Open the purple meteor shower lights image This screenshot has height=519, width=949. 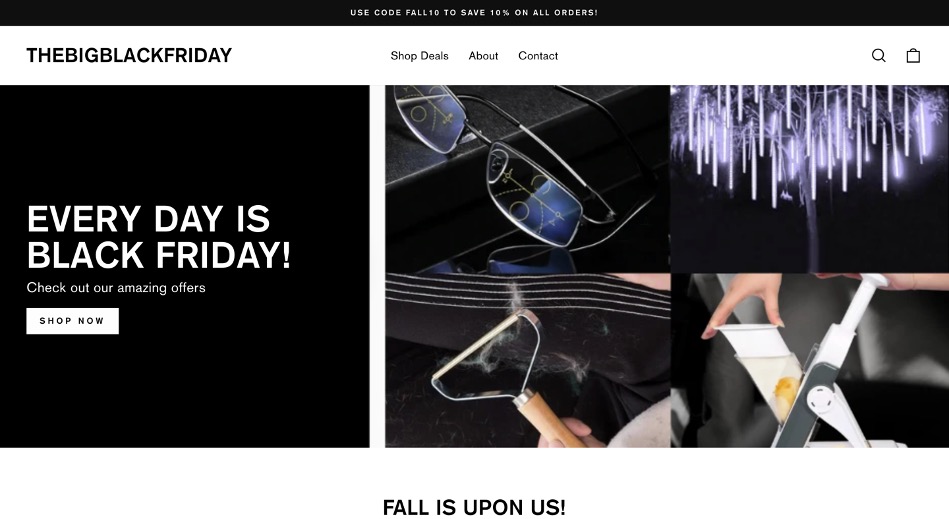click(x=810, y=179)
